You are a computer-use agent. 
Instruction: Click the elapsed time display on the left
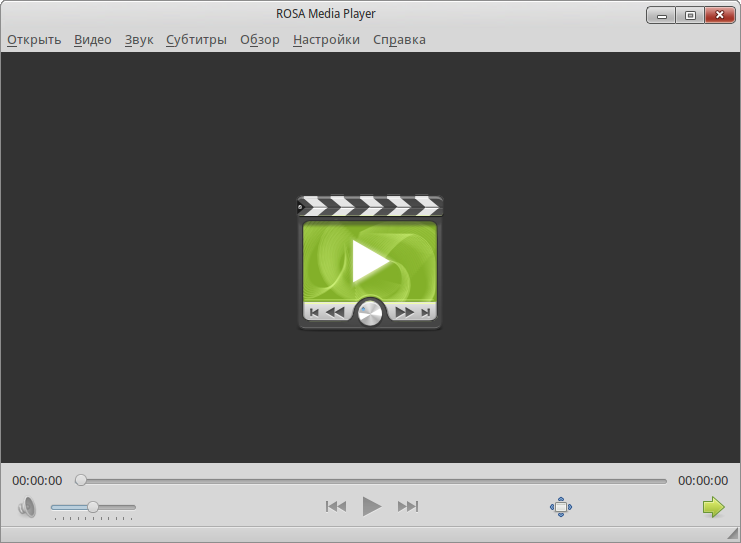coord(37,481)
